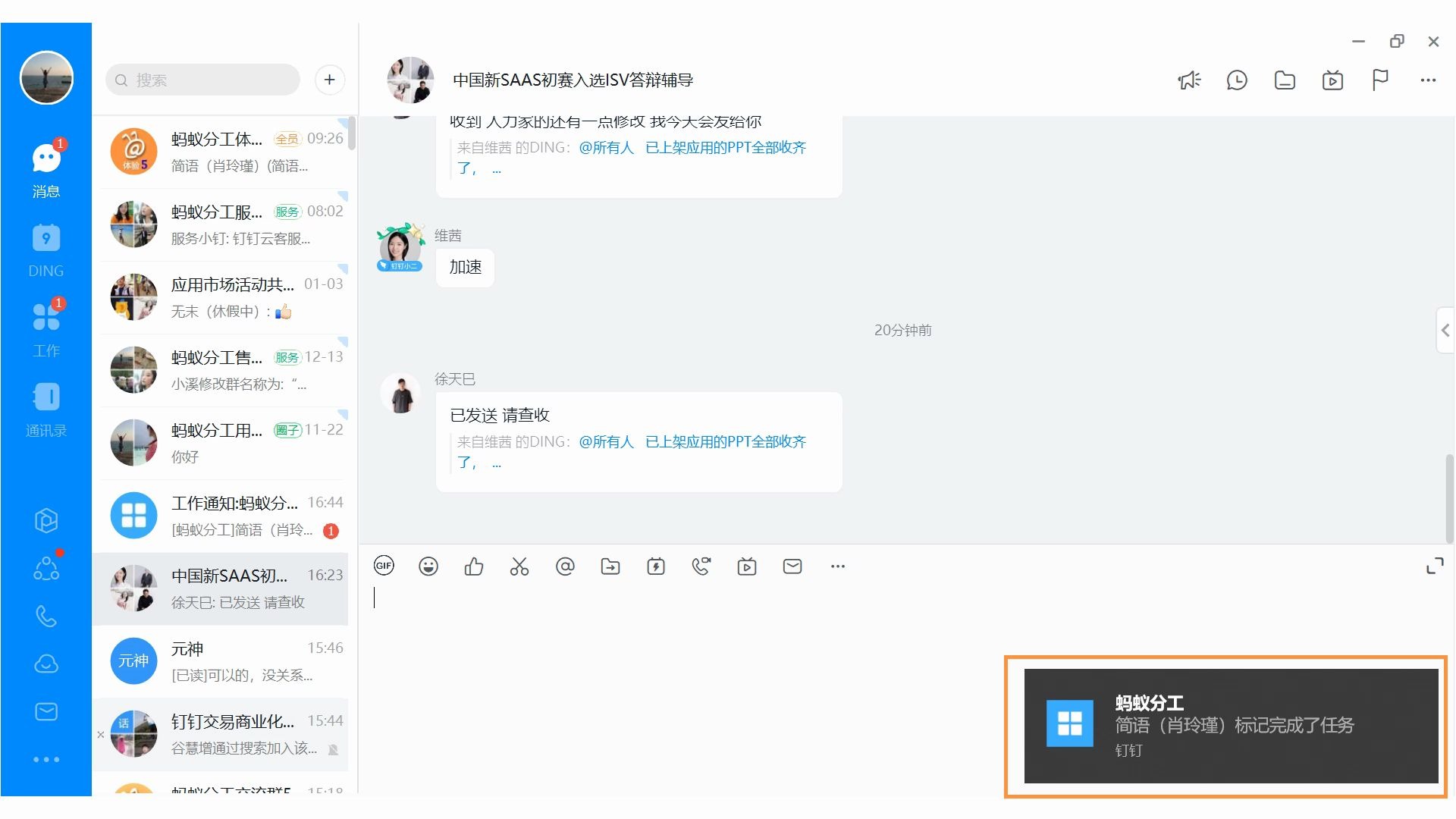The height and width of the screenshot is (819, 1456).
Task: Open the emoji smiley picker
Action: point(428,566)
